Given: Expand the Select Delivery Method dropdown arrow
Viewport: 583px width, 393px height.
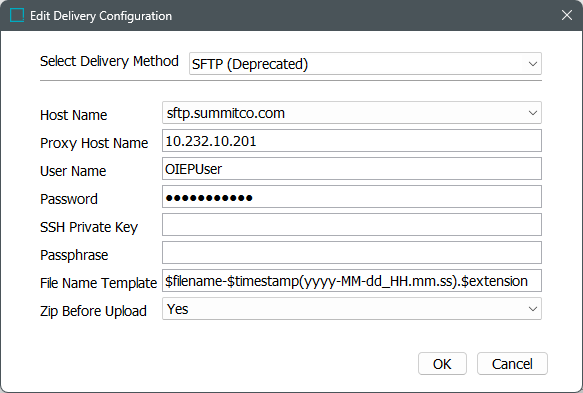Looking at the screenshot, I should pos(532,64).
